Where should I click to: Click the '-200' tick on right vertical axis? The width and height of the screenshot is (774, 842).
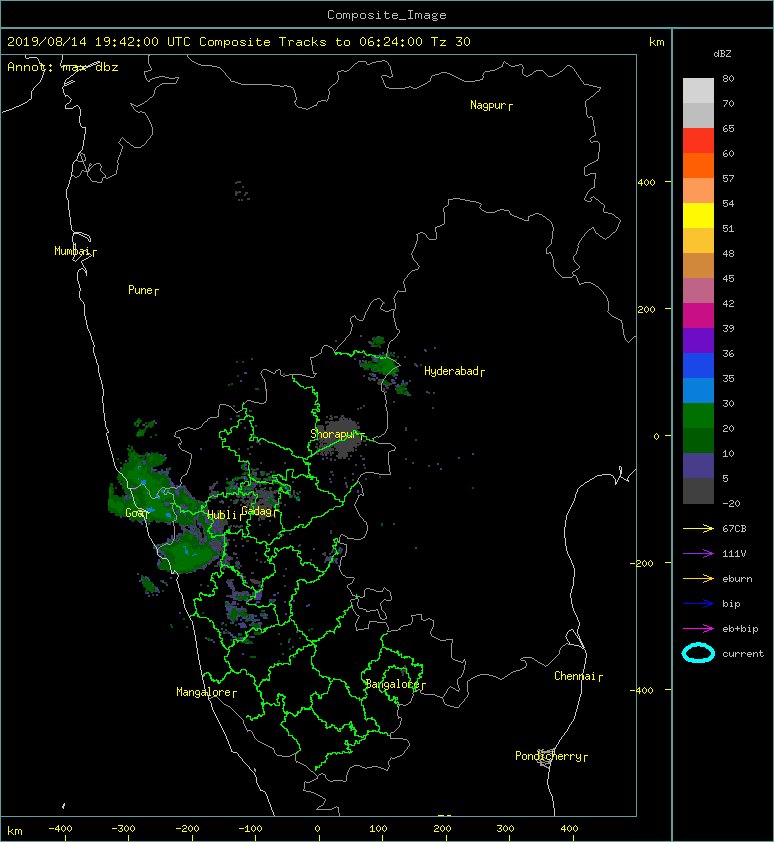[x=642, y=563]
